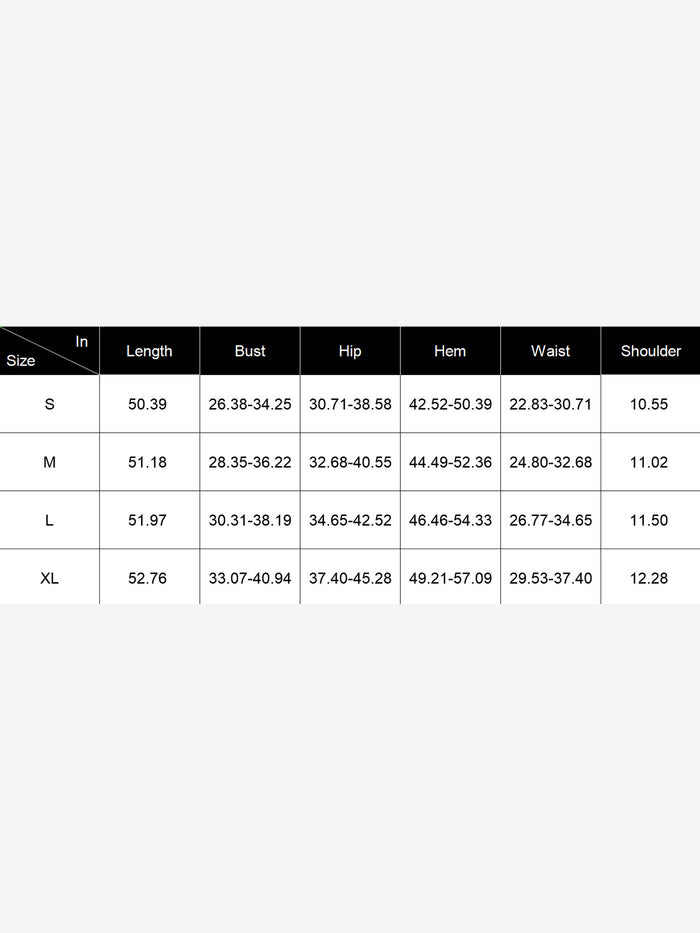Select the M size row label
Image resolution: width=700 pixels, height=933 pixels.
point(50,462)
